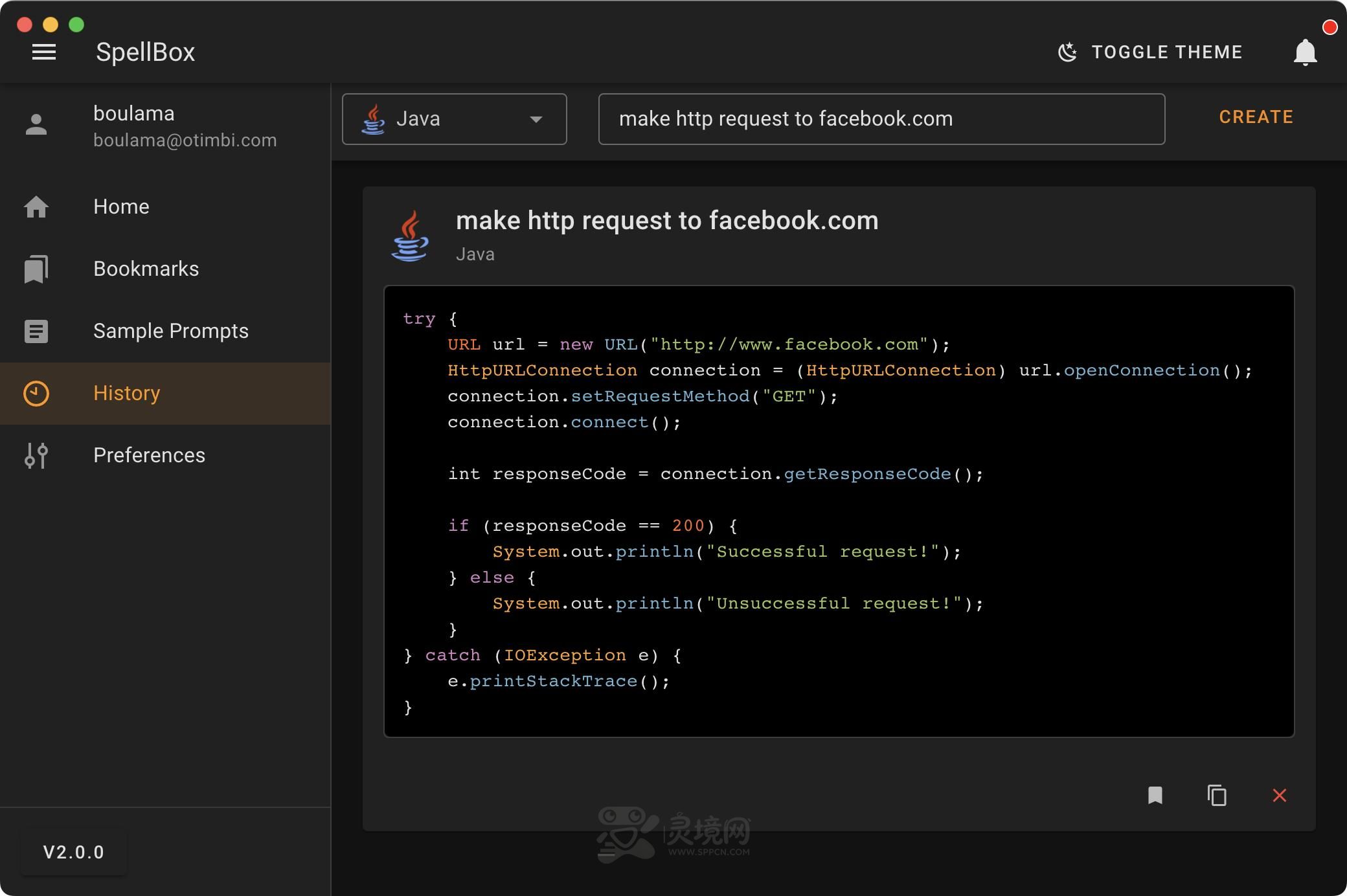
Task: Open the hamburger navigation menu
Action: [44, 52]
